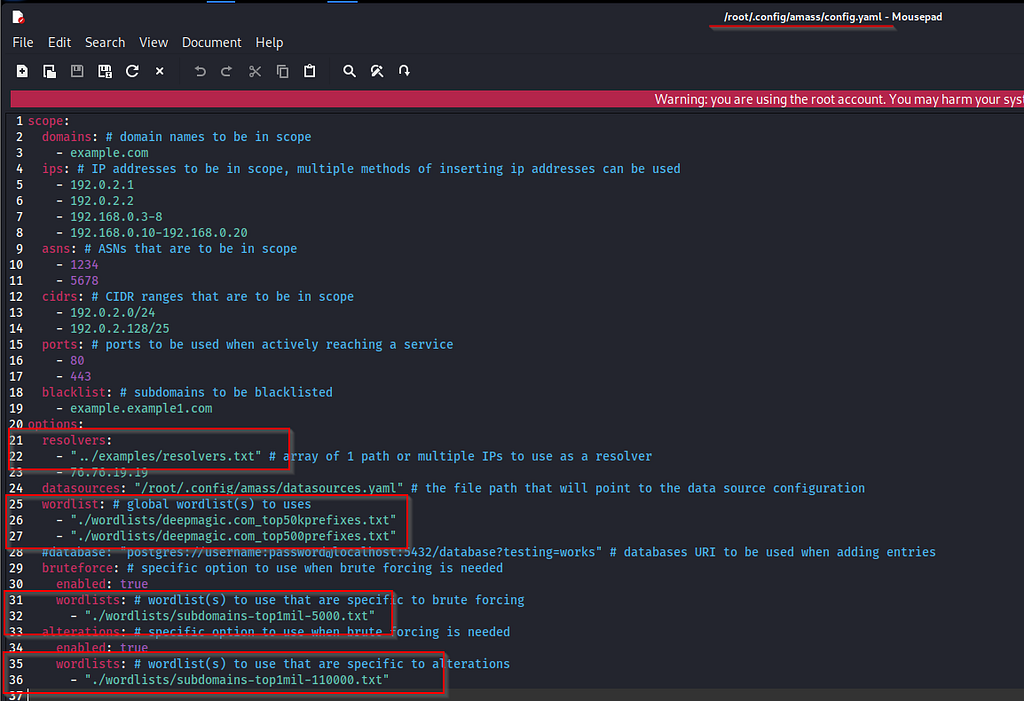Click the Save document icon
This screenshot has height=701, width=1024.
pos(77,71)
